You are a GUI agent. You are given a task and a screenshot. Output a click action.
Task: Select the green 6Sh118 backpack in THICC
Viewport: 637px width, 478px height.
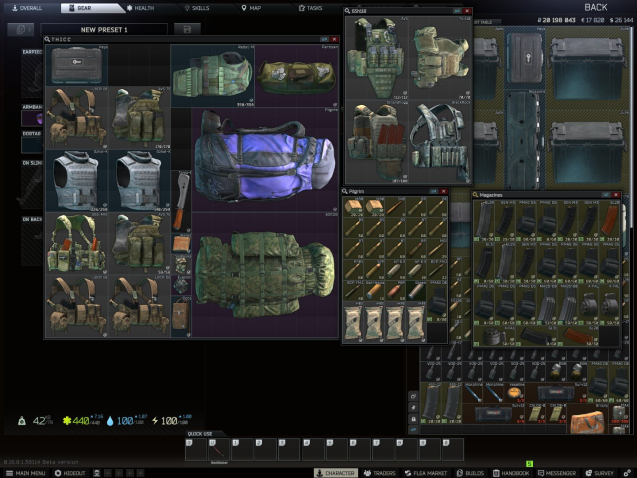pos(265,275)
